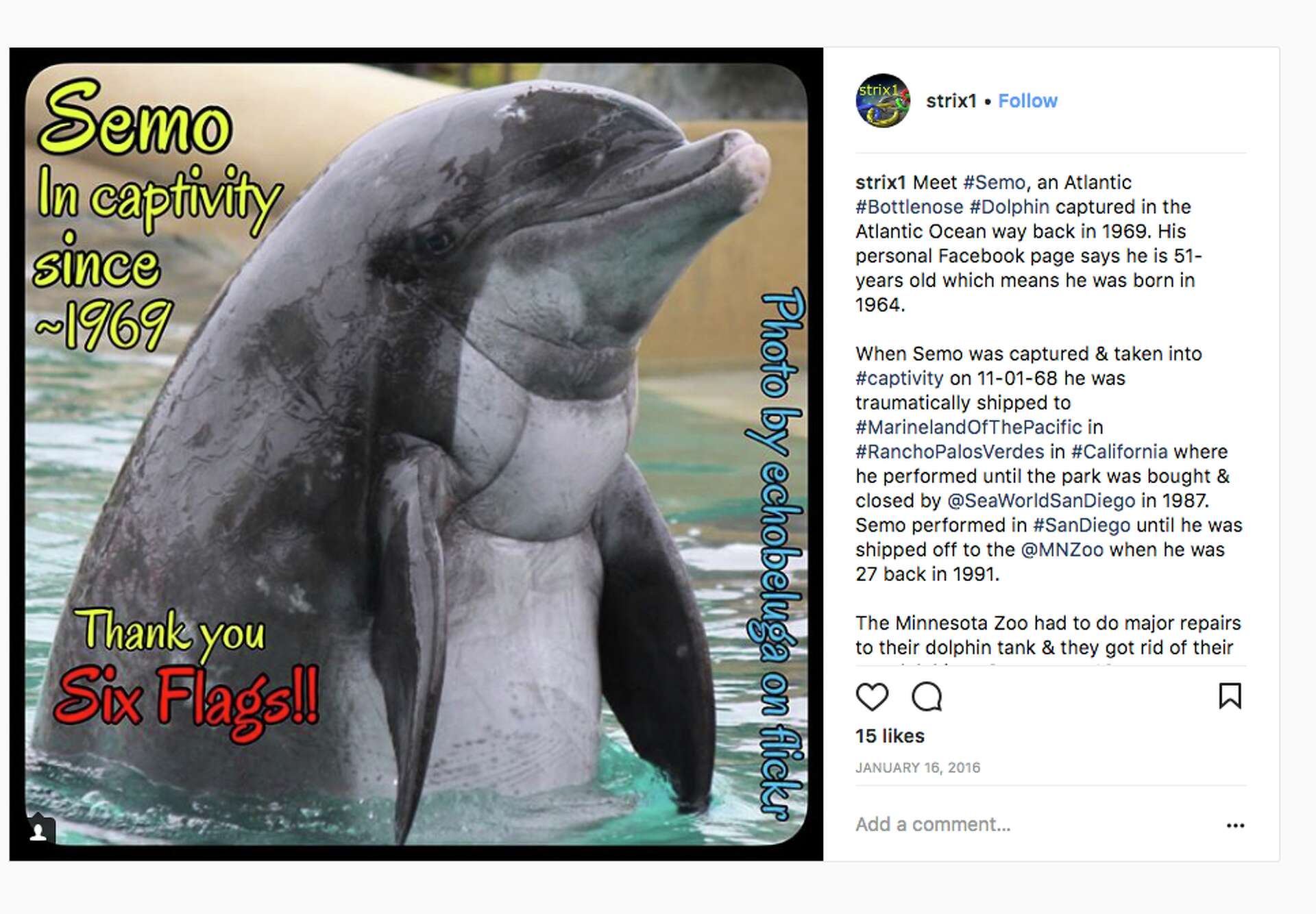Open the three-dot more options menu
This screenshot has height=914, width=1316.
[x=1235, y=826]
